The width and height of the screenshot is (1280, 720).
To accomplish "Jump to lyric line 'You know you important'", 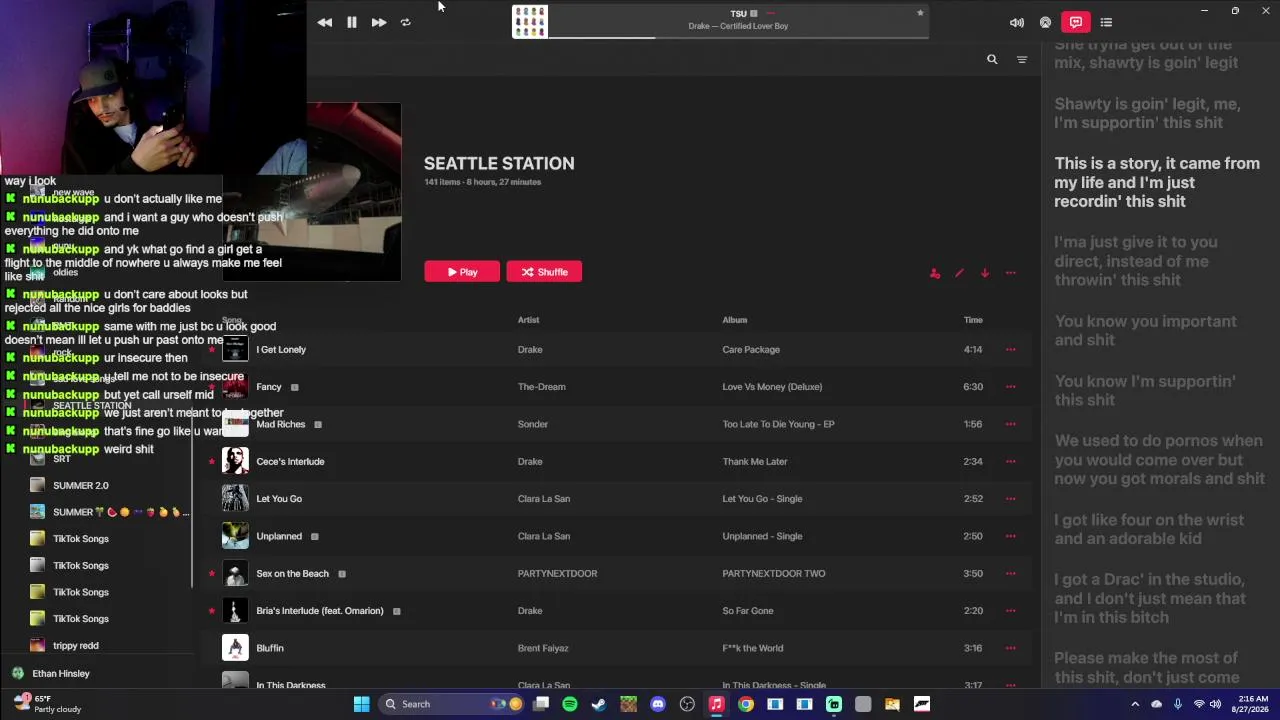I will tap(1146, 331).
